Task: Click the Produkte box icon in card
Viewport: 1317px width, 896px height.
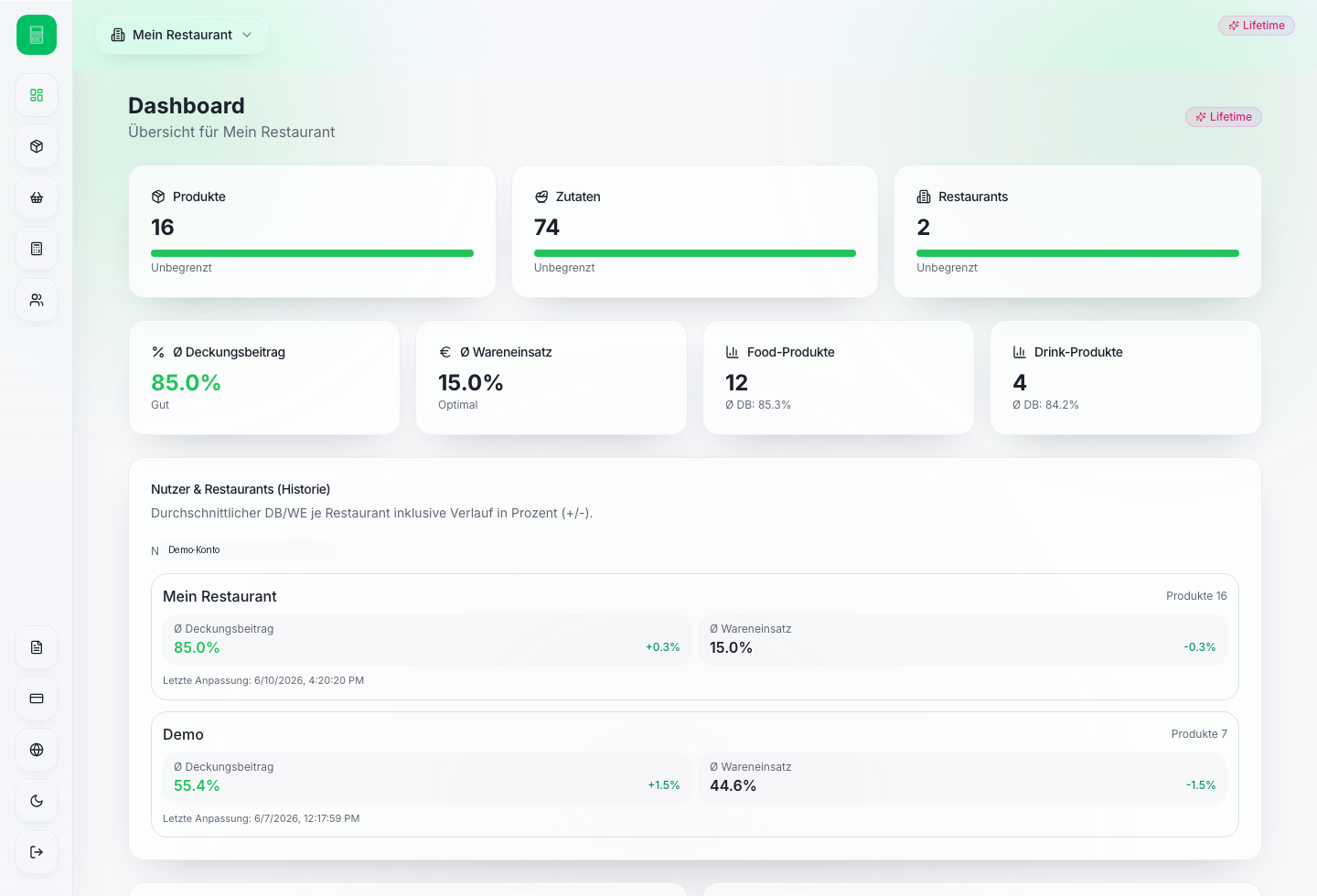Action: pyautogui.click(x=158, y=197)
